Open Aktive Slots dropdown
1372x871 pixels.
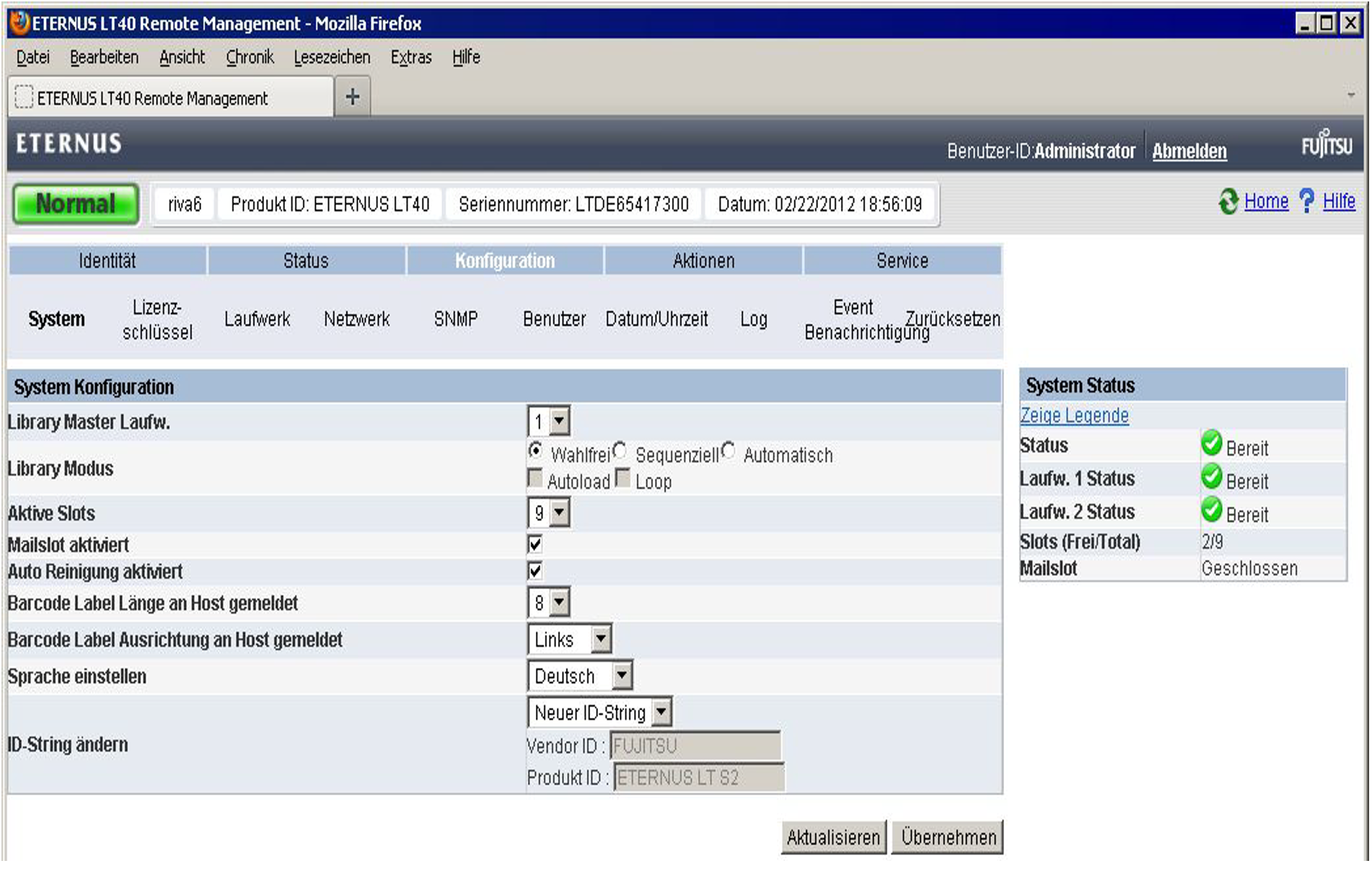pyautogui.click(x=549, y=513)
